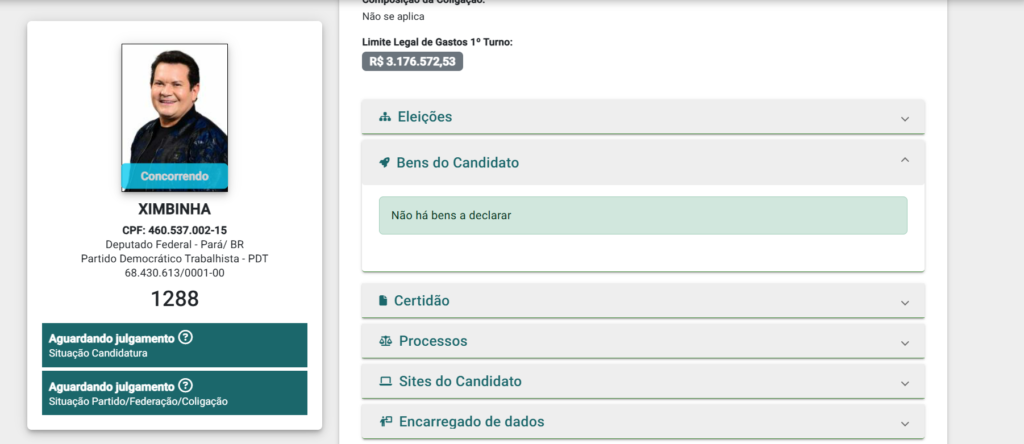Viewport: 1024px width, 444px height.
Task: Click the document icon beside Certidão
Action: (383, 301)
